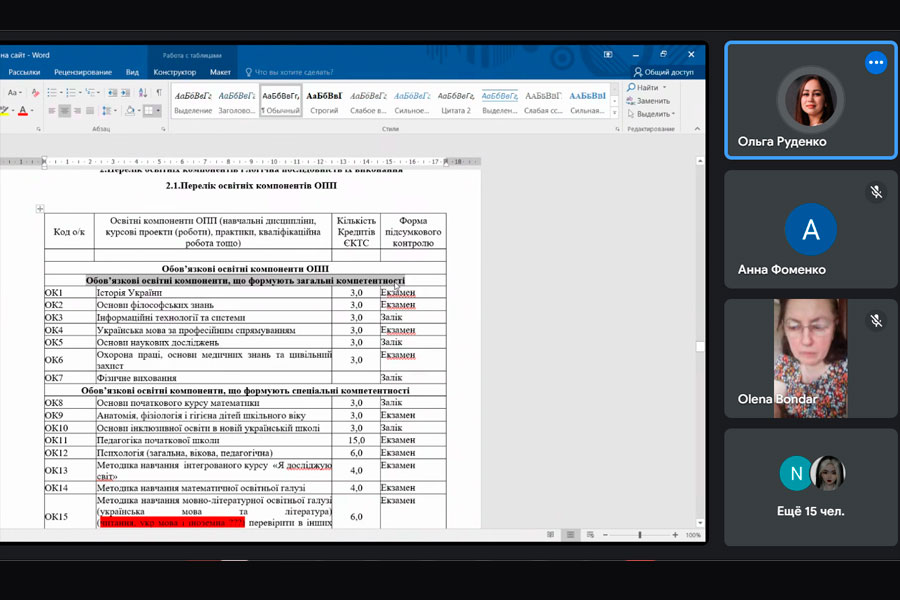Image resolution: width=900 pixels, height=600 pixels.
Task: Click the increase indent icon
Action: (127, 92)
